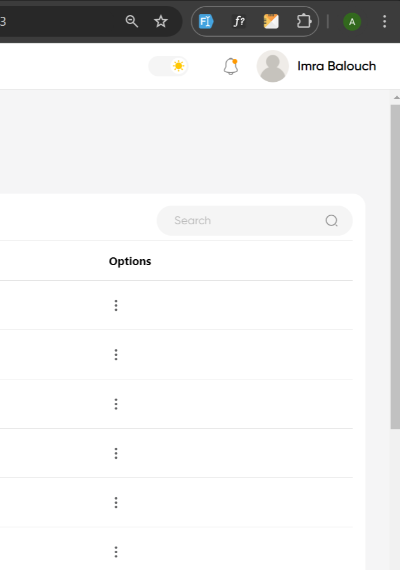The image size is (400, 570).
Task: Open the Imra Balouch account menu
Action: click(336, 66)
